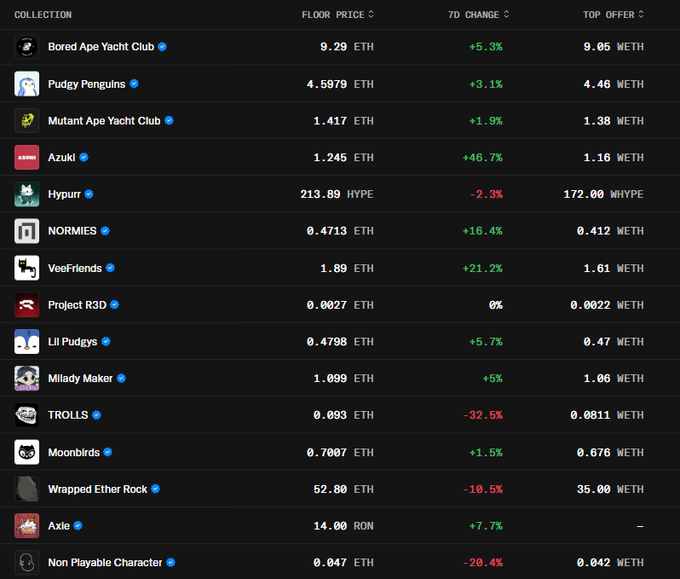Click the Wrapped Ether Rock thumbnail

pyautogui.click(x=26, y=489)
